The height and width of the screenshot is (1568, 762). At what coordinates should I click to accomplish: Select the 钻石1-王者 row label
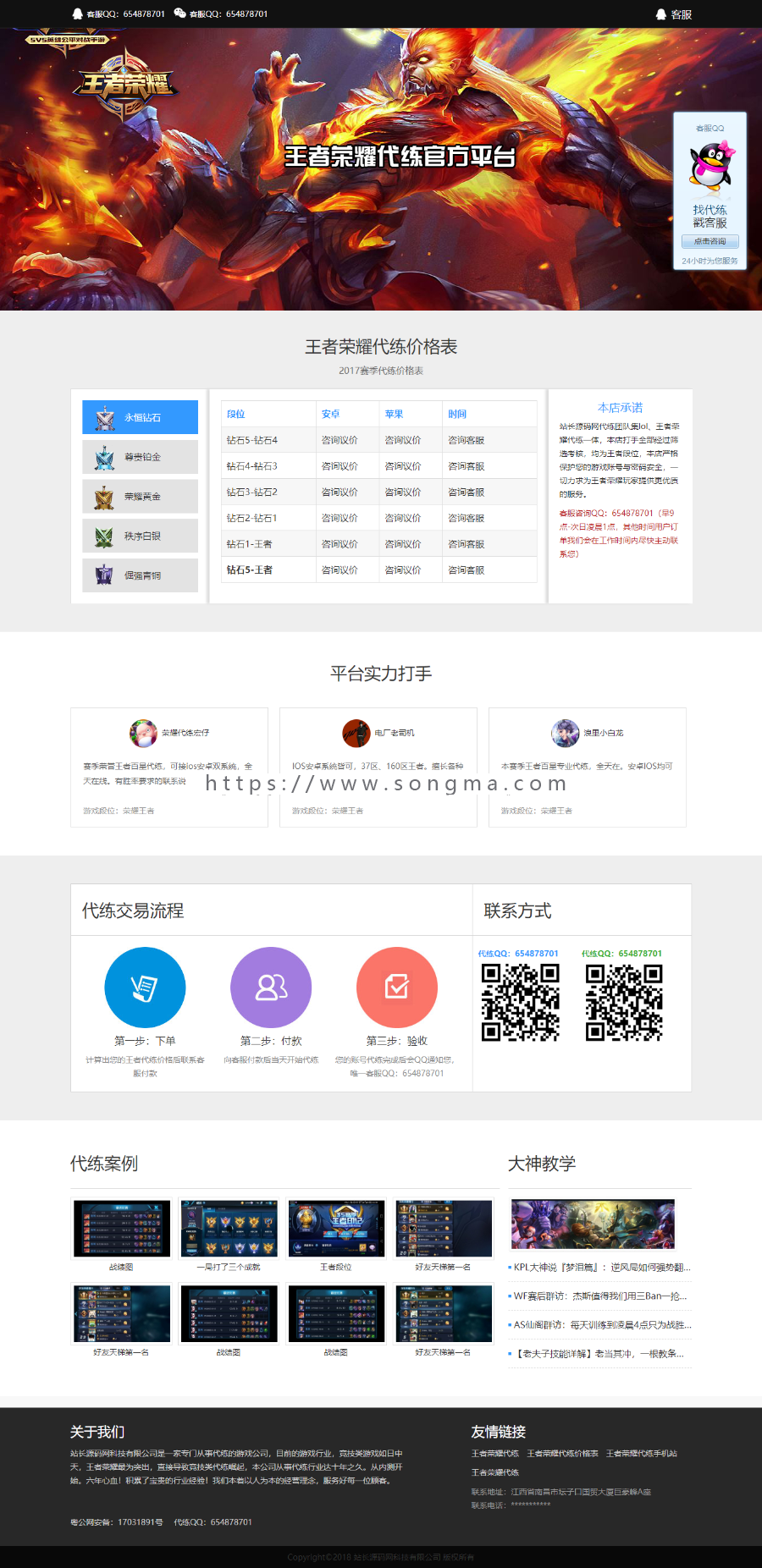coord(250,544)
